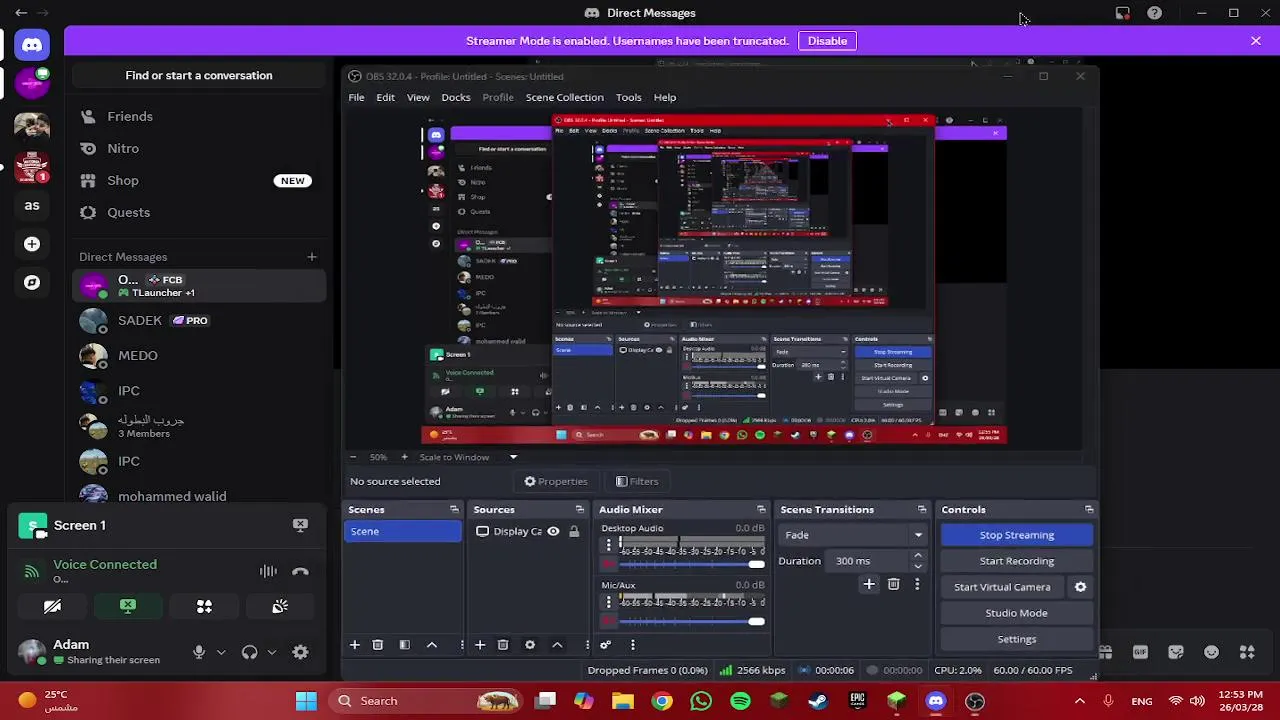
Task: Open the scene filters icon in the Scenes panel
Action: point(405,645)
